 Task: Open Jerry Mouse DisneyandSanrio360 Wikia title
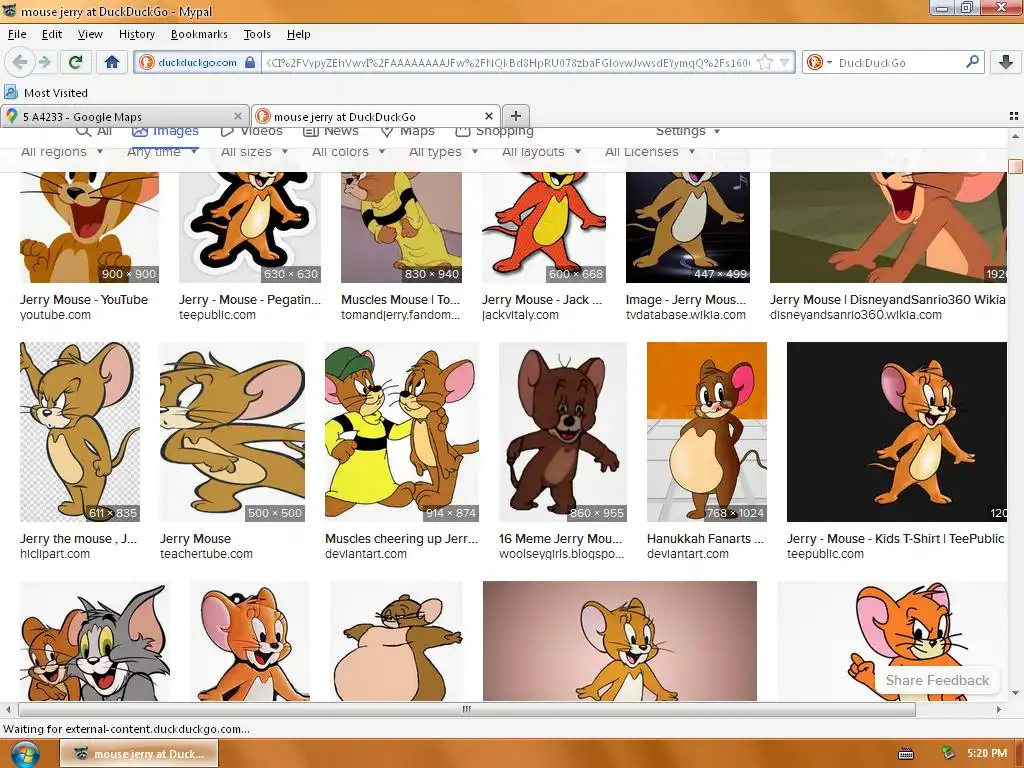coord(888,299)
